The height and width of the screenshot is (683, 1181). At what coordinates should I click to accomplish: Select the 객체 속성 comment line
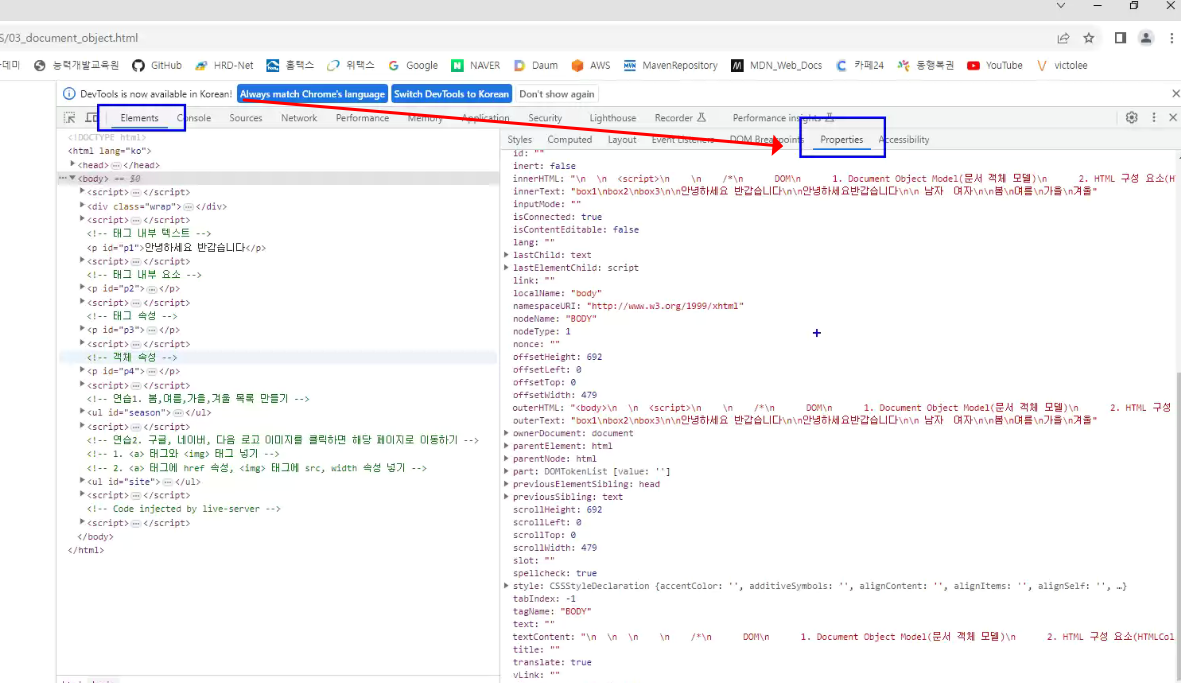(x=279, y=357)
